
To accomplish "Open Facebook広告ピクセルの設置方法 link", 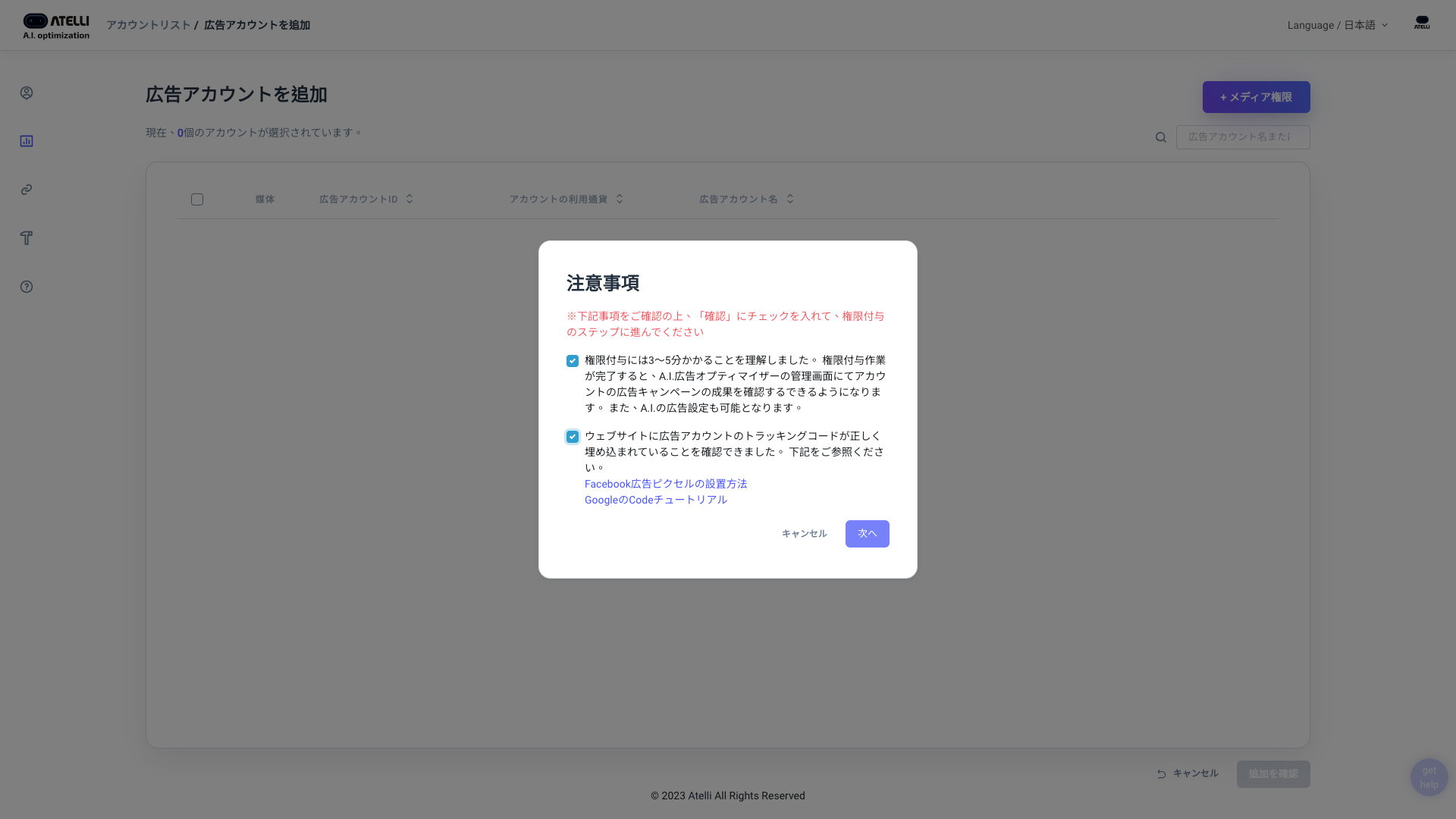I will (x=665, y=484).
